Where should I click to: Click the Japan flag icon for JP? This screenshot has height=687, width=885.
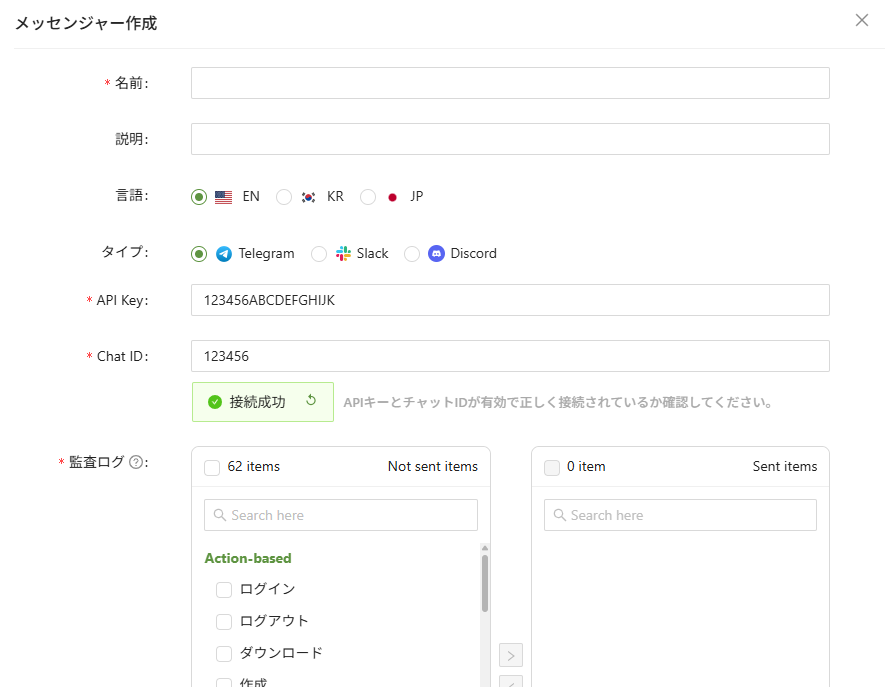coord(392,197)
